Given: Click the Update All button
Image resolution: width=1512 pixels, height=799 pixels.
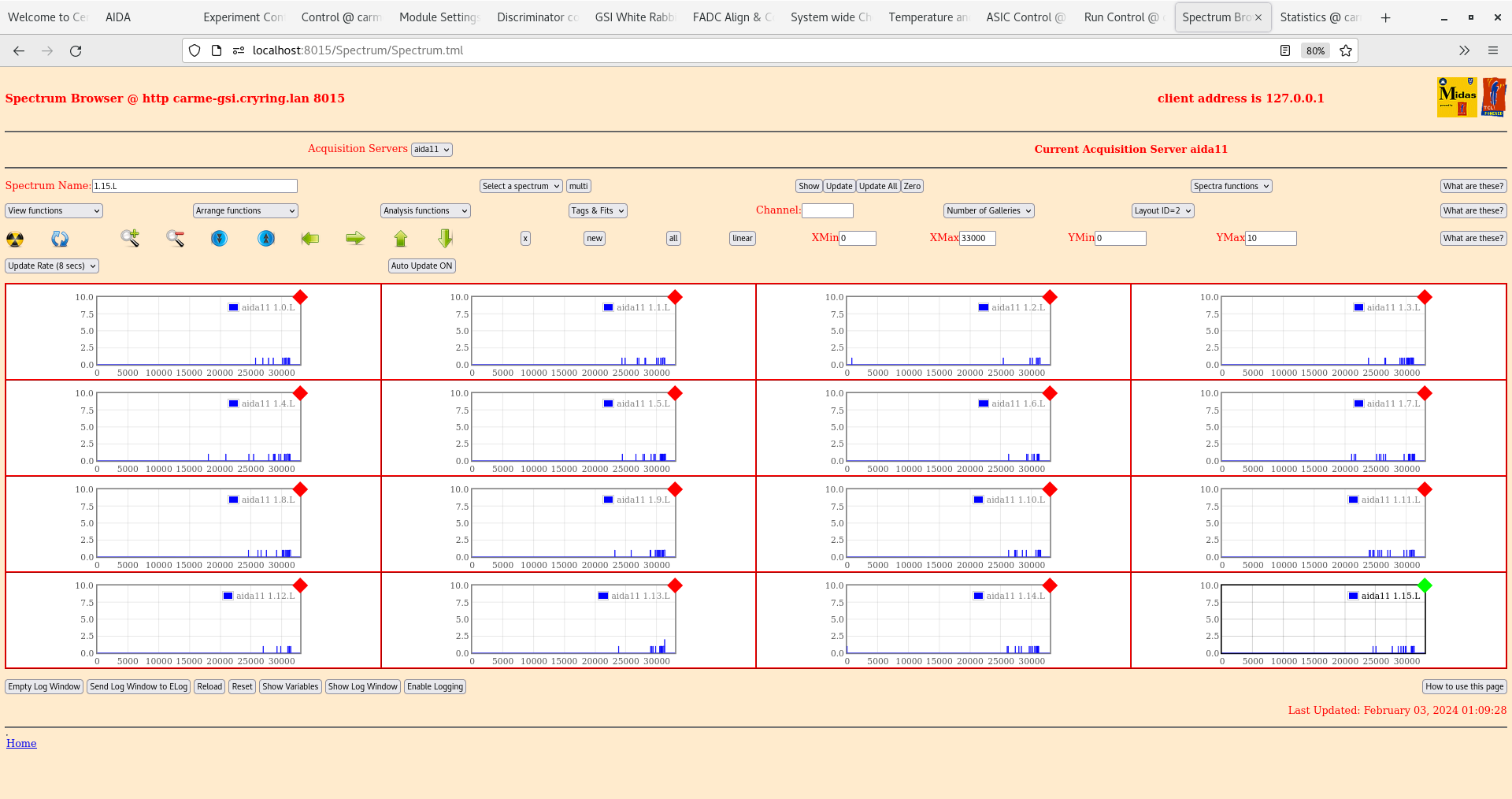Looking at the screenshot, I should (x=877, y=186).
